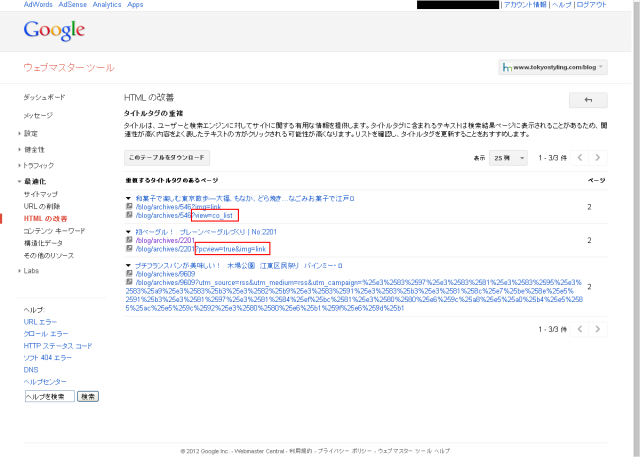The width and height of the screenshot is (640, 457).
Task: Click the 検索 help search button
Action: click(x=88, y=396)
